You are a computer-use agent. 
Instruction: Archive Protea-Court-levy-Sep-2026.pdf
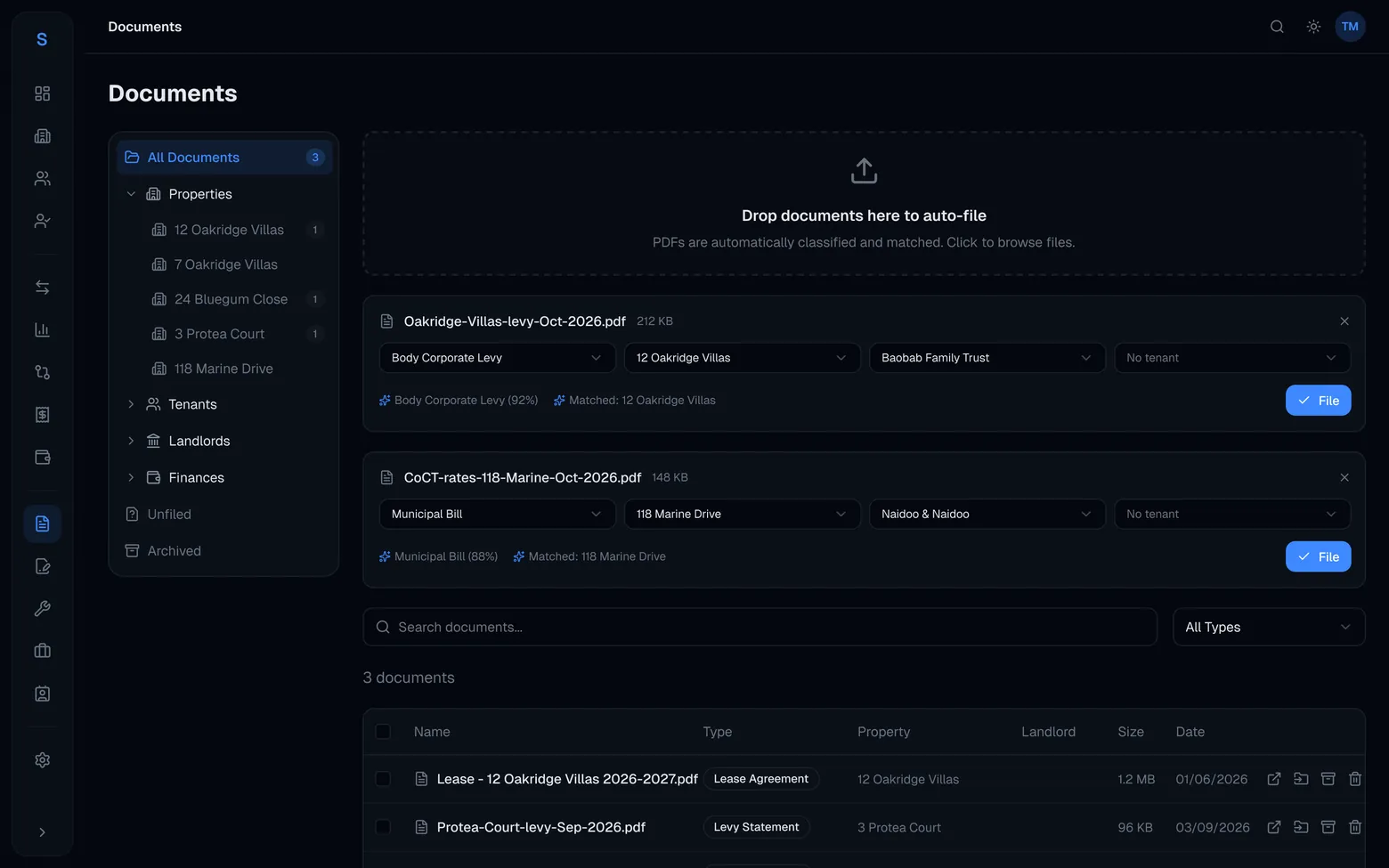click(x=1328, y=827)
